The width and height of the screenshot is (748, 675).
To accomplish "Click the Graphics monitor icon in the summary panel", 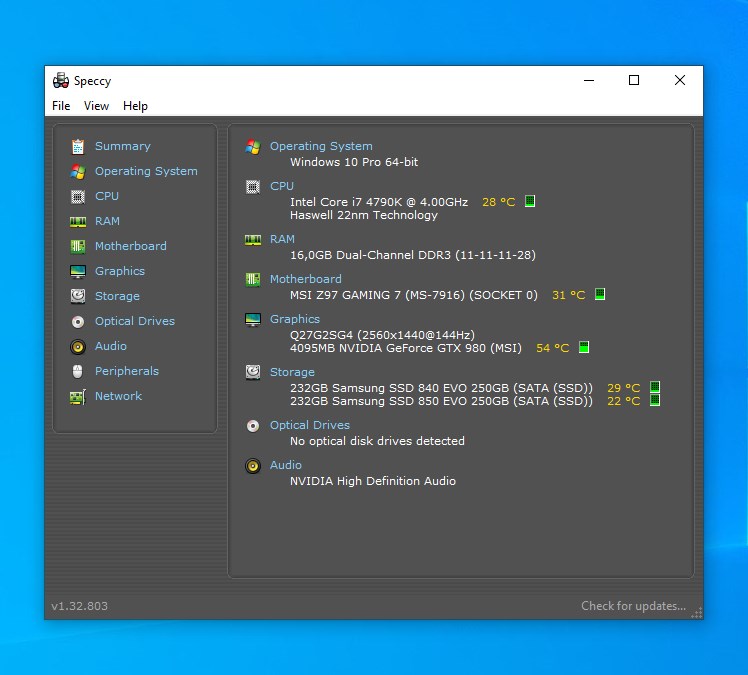I will [253, 319].
